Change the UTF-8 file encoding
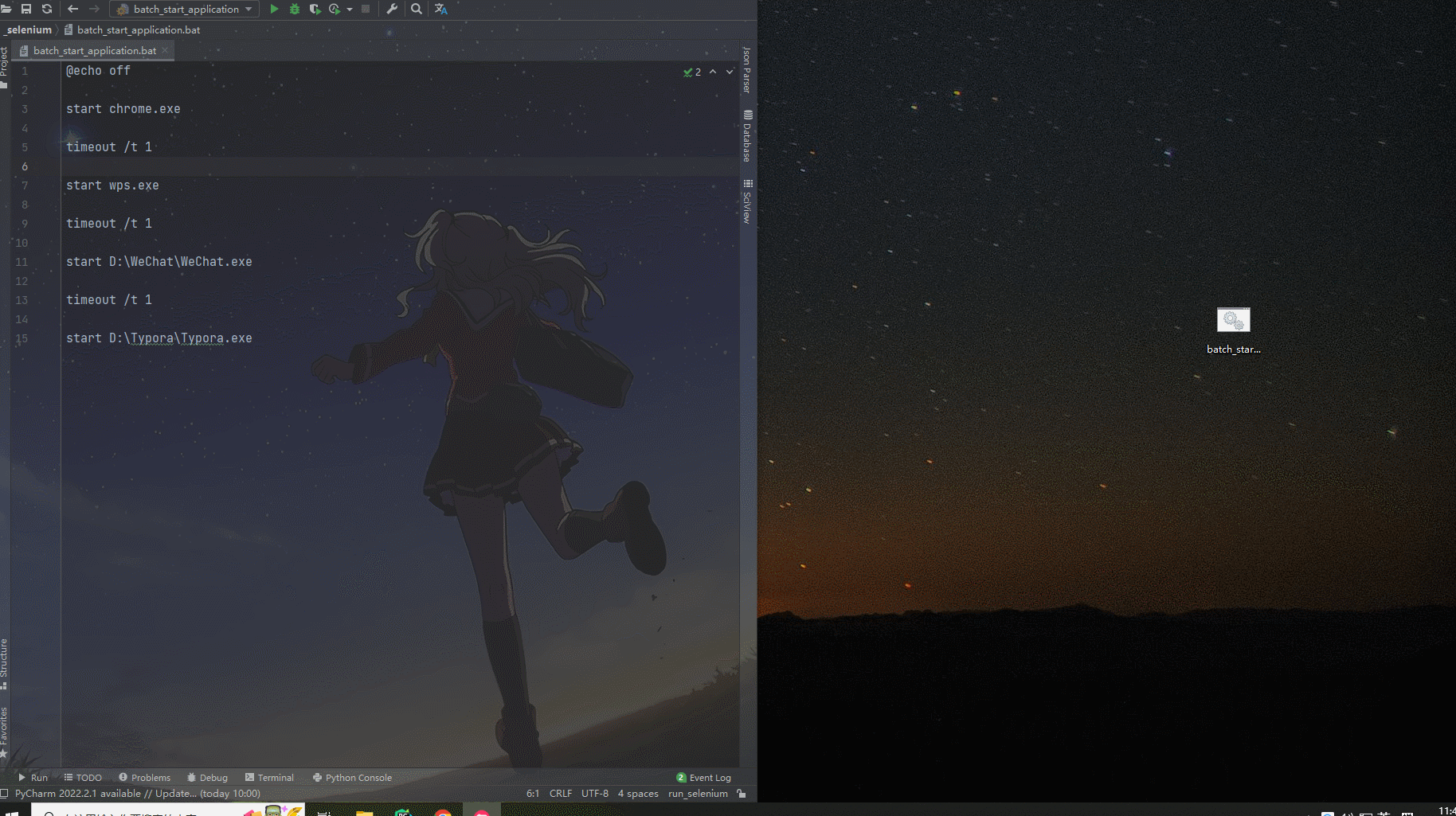The height and width of the screenshot is (816, 1456). coord(595,794)
